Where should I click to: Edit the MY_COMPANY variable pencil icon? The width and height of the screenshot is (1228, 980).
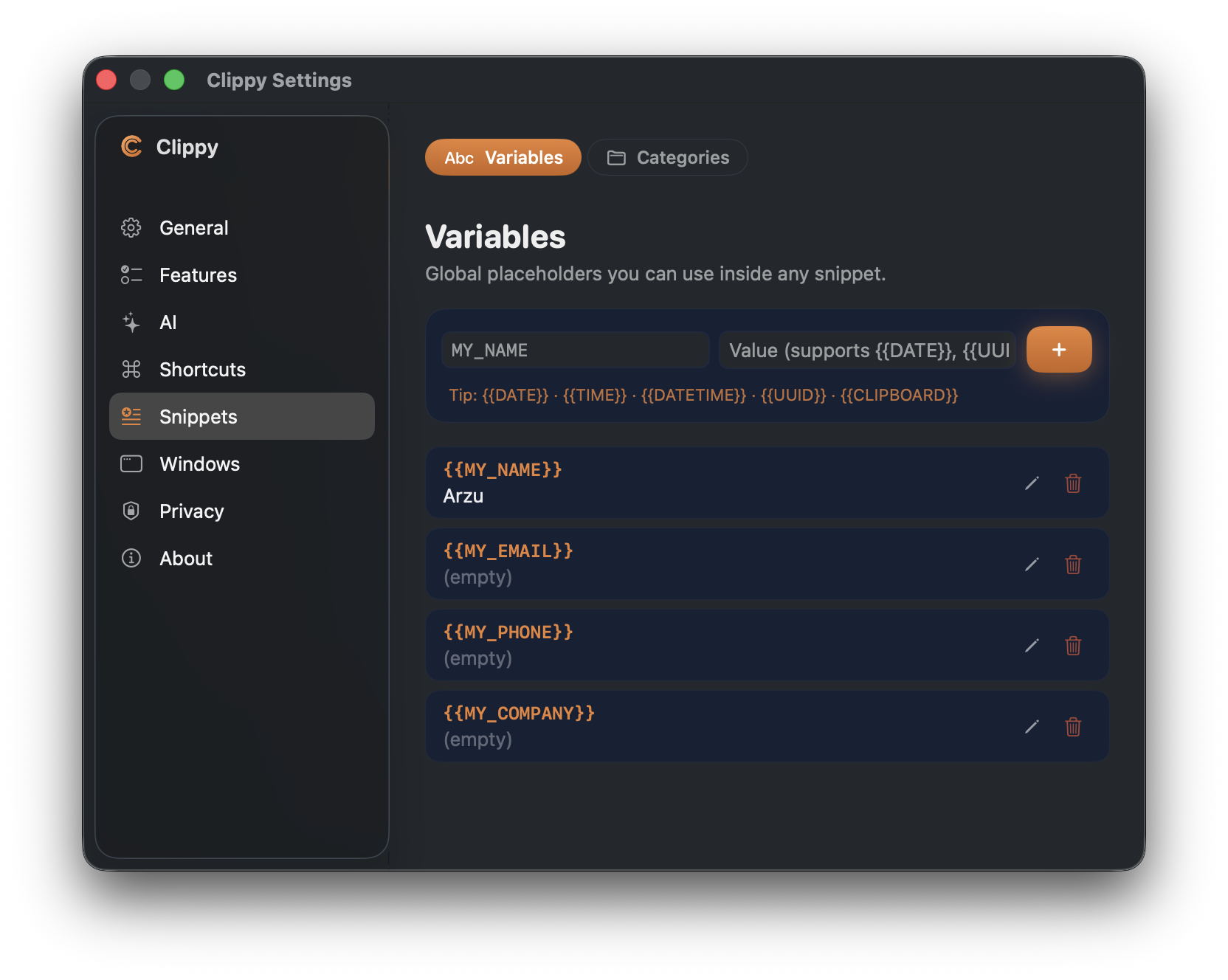1032,726
